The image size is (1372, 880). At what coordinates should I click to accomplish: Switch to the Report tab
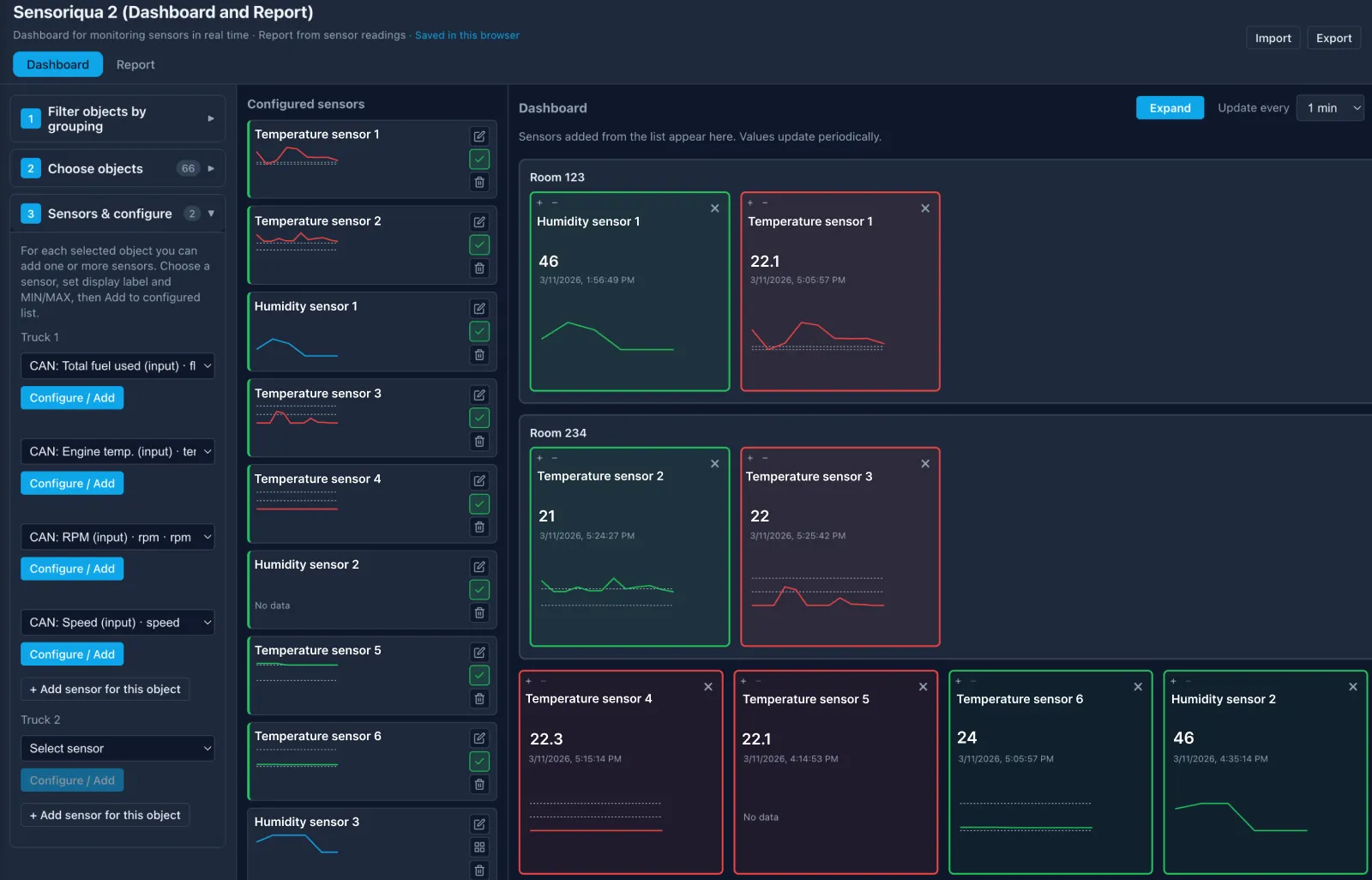pos(135,64)
